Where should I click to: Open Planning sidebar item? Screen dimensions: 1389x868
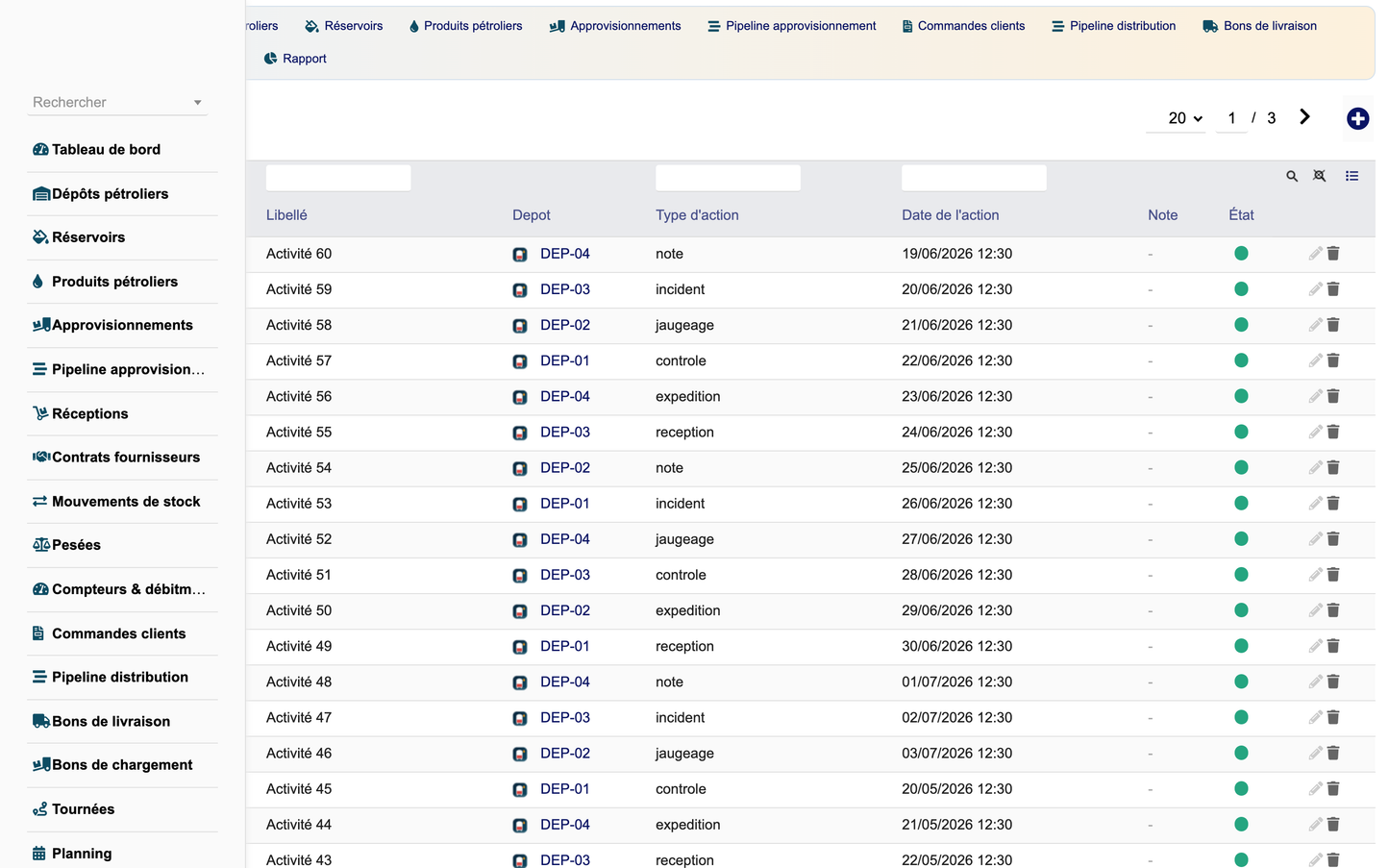point(122,854)
